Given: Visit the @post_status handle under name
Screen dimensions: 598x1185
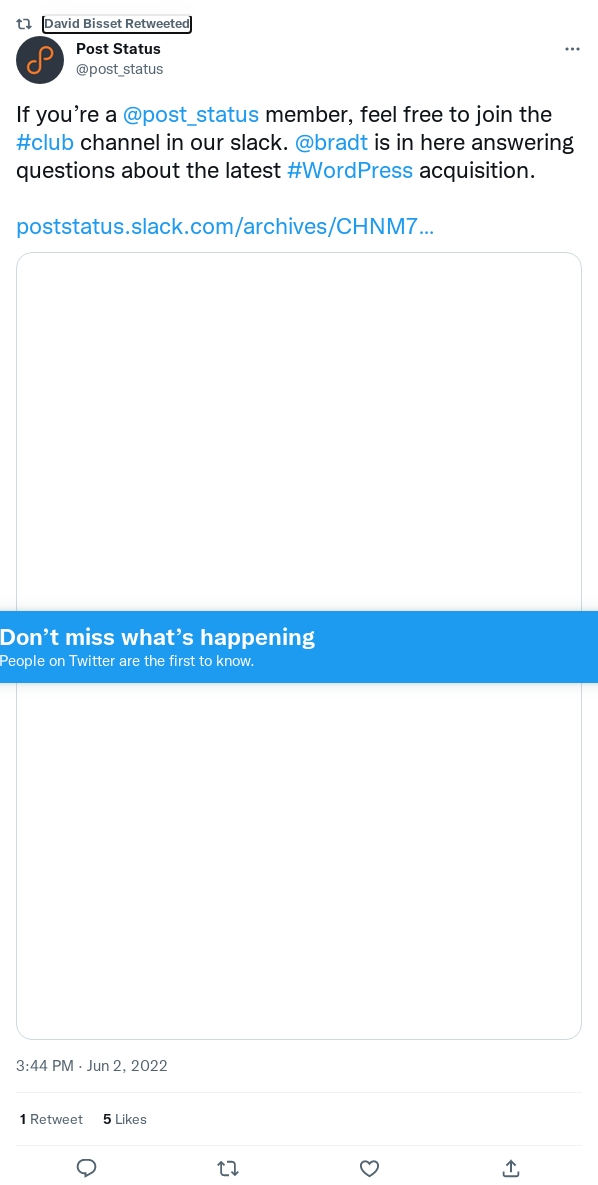Looking at the screenshot, I should (119, 70).
